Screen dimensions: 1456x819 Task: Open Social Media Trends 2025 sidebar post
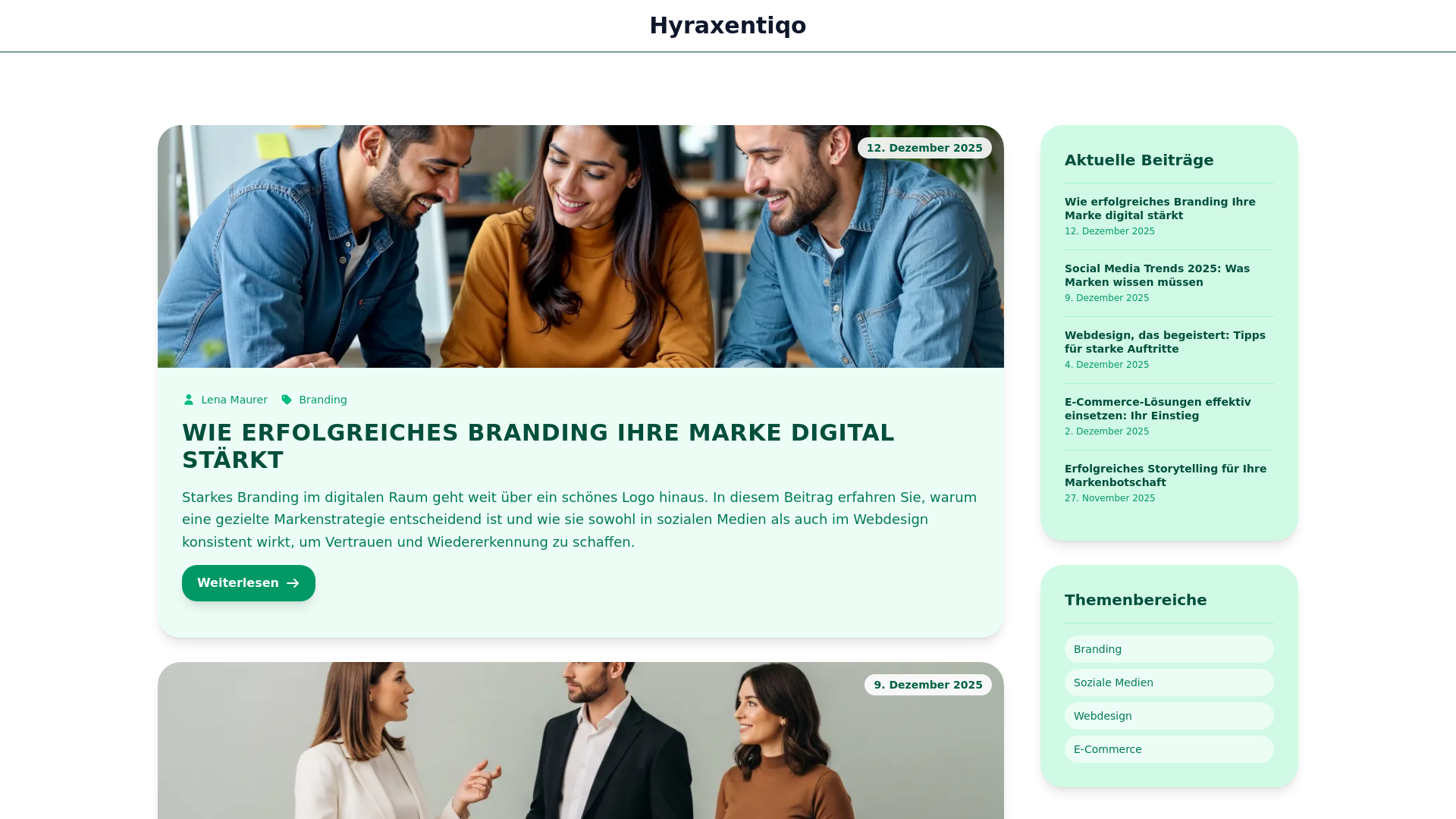click(1157, 275)
